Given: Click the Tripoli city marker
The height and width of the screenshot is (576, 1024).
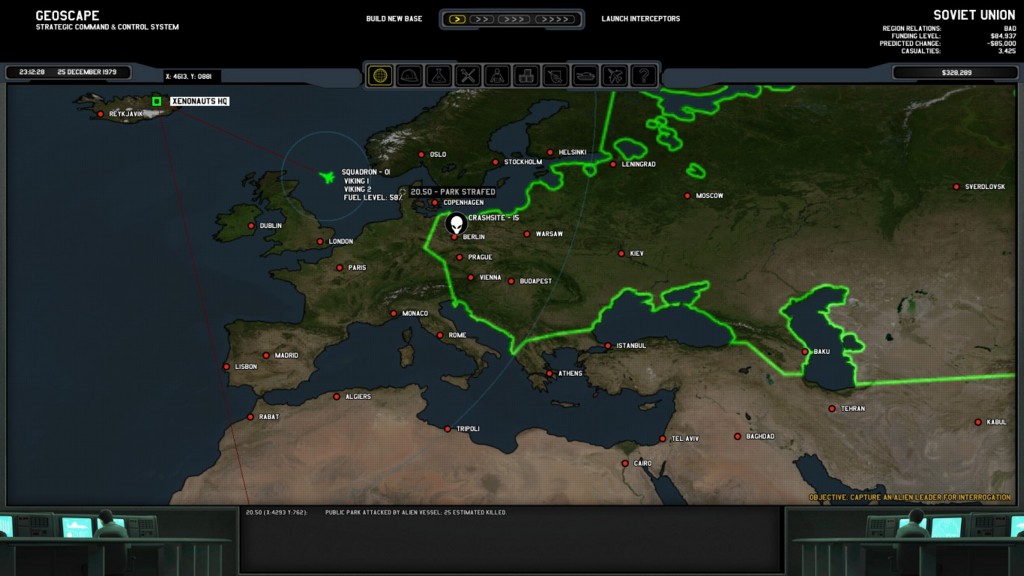Looking at the screenshot, I should (x=447, y=429).
